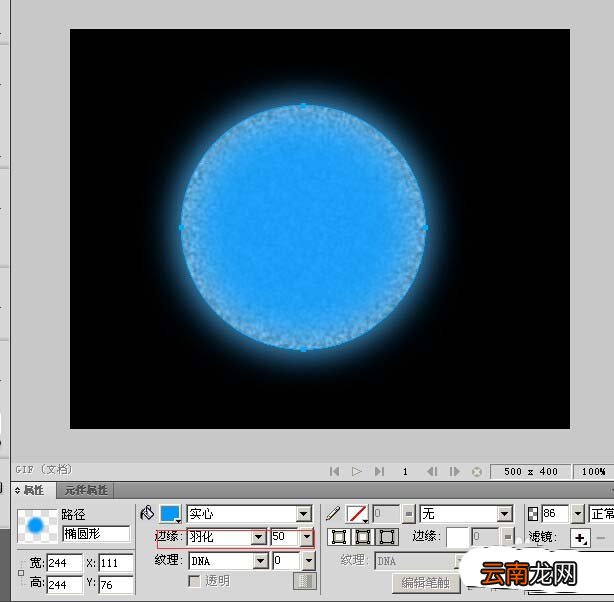Click the 100% zoom level box
Image resolution: width=614 pixels, height=602 pixels.
pos(593,472)
